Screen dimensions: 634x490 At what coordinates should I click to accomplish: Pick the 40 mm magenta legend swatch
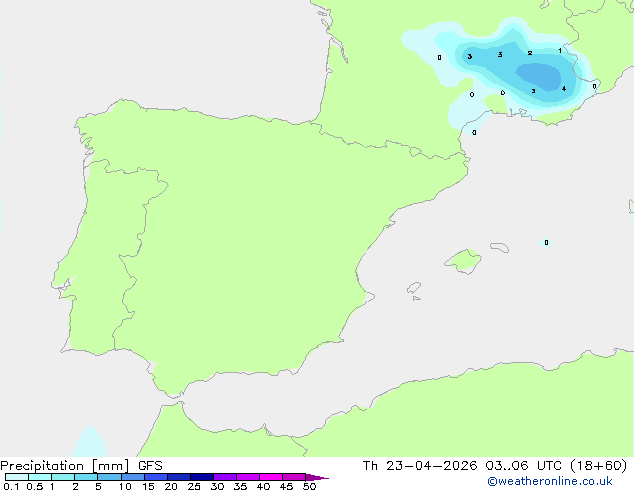pos(271,477)
